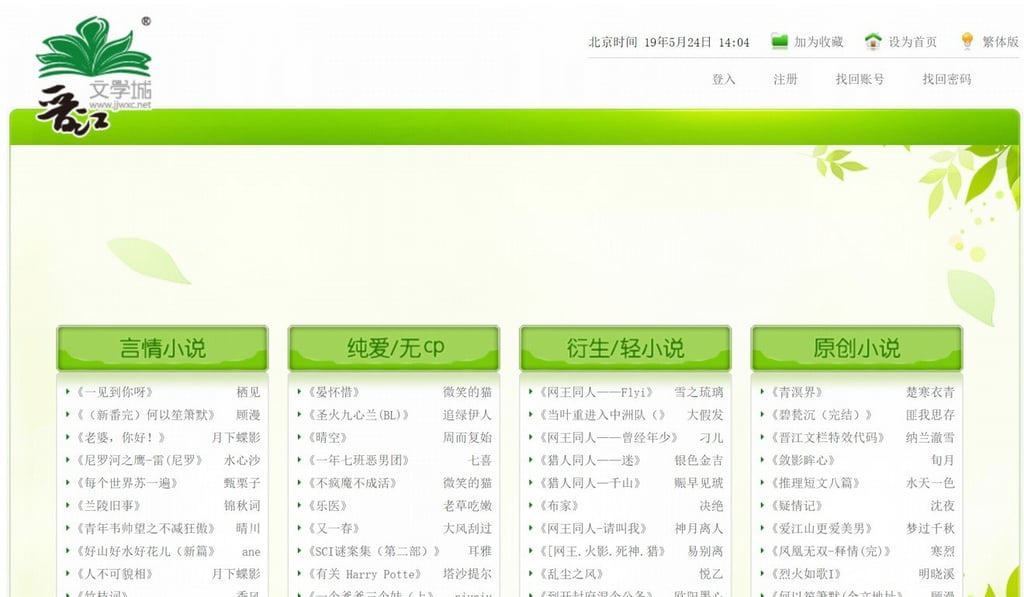Click arrow bullet before 《布家》
The width and height of the screenshot is (1024, 597).
click(x=531, y=506)
